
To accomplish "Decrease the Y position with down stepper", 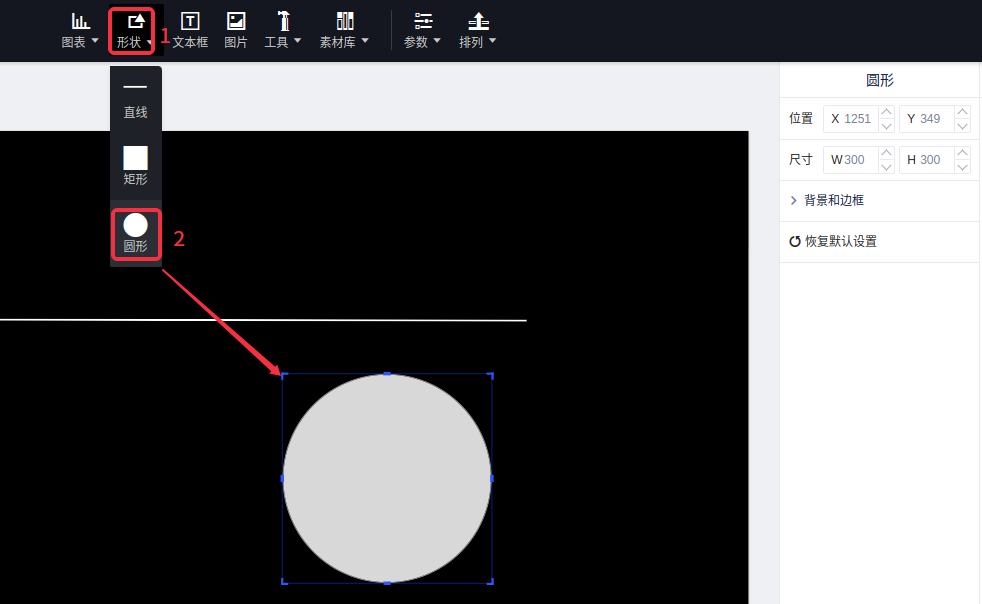I will coord(962,126).
